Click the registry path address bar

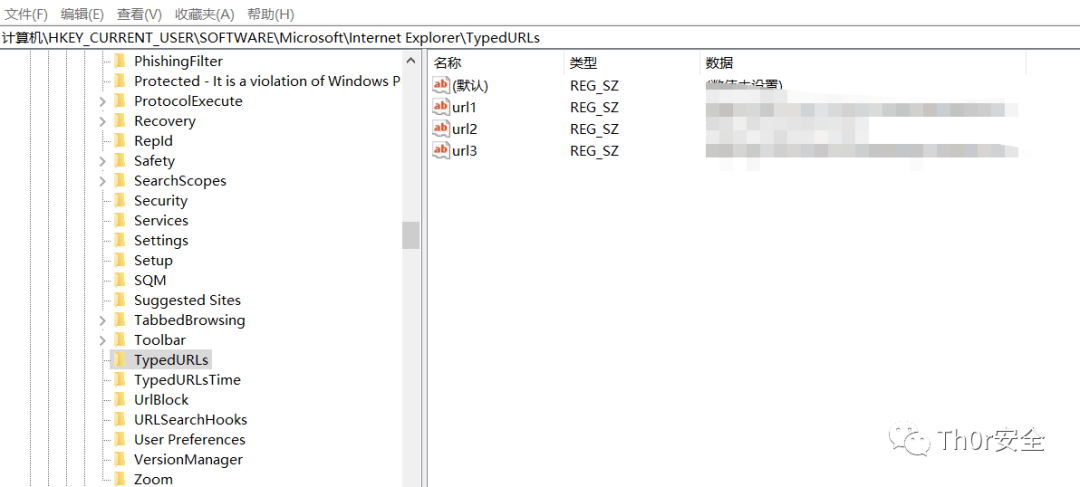(540, 38)
